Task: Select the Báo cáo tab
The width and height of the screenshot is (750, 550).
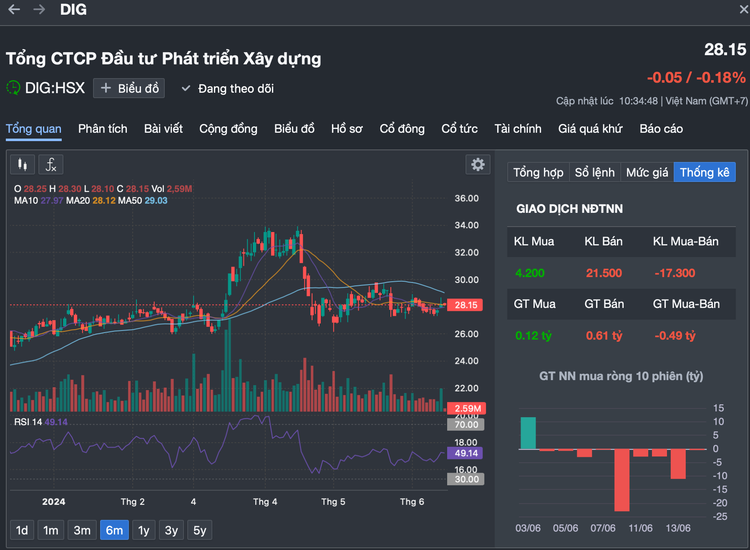Action: tap(661, 129)
